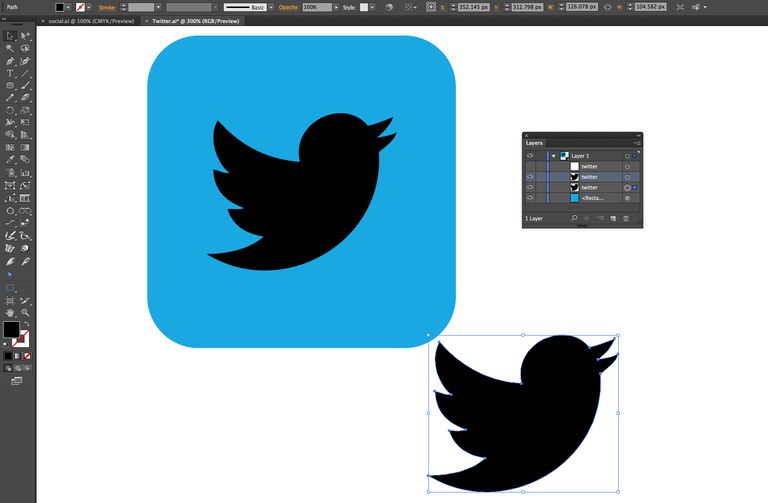Image resolution: width=768 pixels, height=503 pixels.
Task: Click Default Fill and Stroke icon
Action: coord(6,344)
